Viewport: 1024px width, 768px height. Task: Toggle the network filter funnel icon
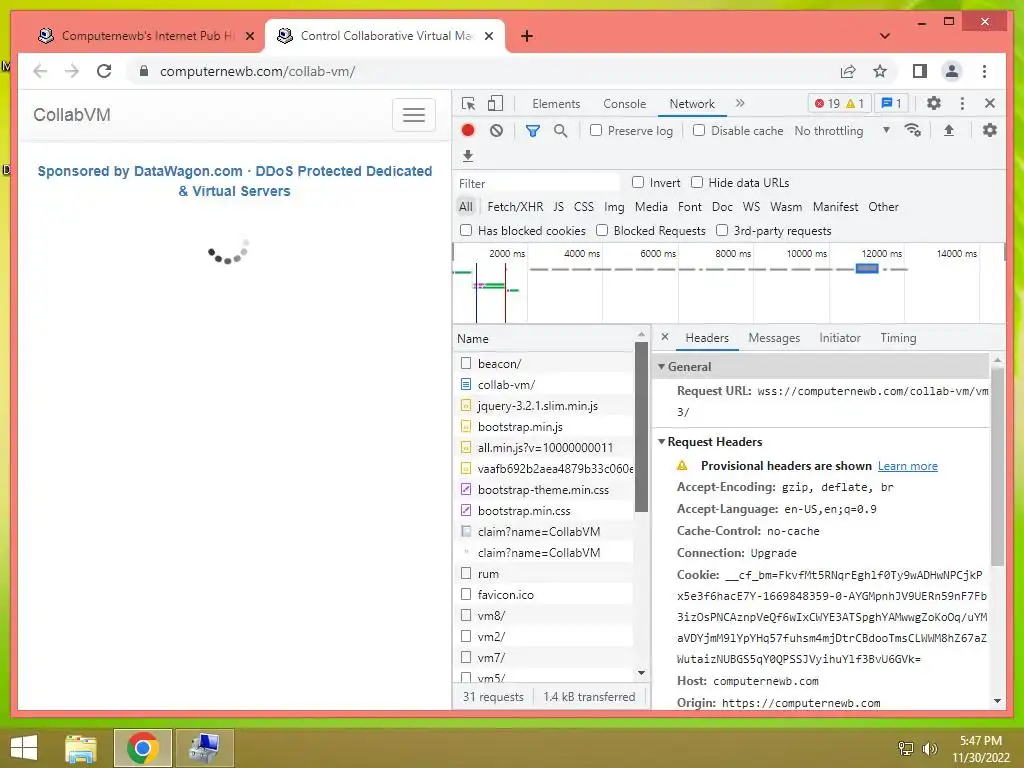(533, 131)
